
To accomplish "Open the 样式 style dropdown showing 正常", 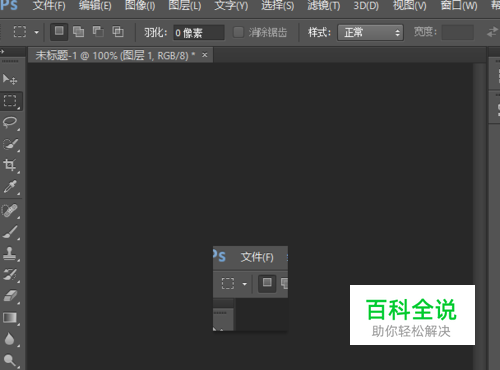I will 370,32.
